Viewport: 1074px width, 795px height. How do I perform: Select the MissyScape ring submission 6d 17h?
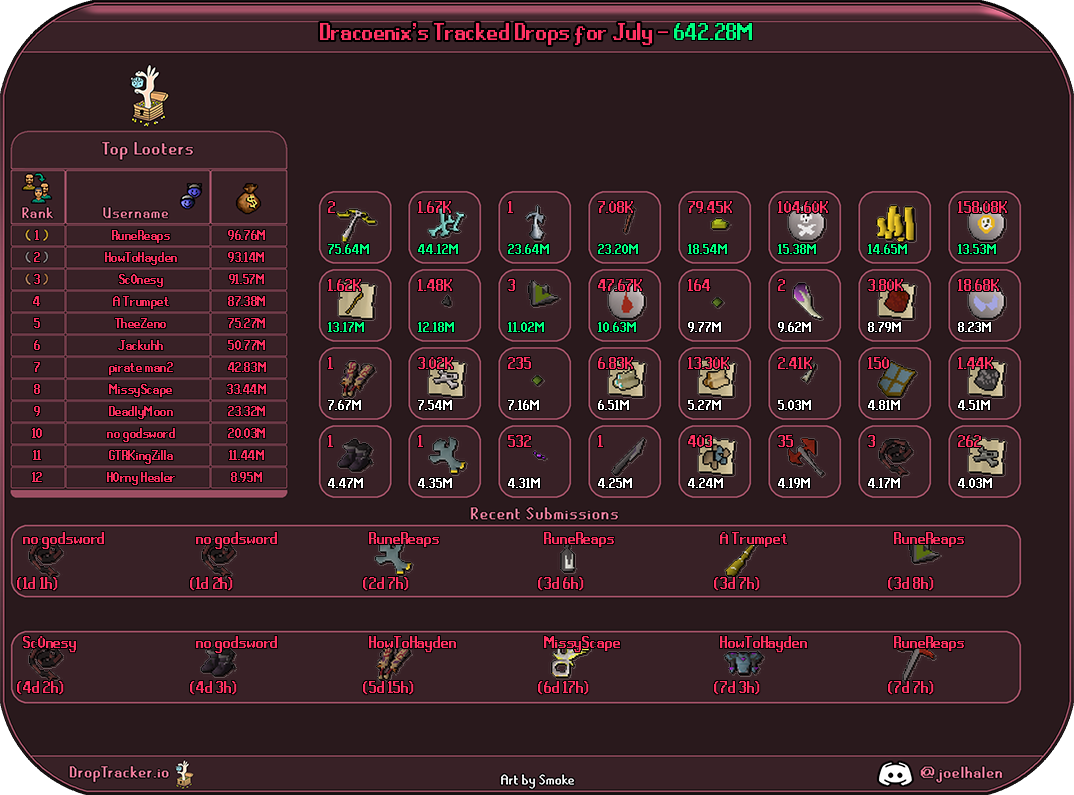[x=579, y=666]
